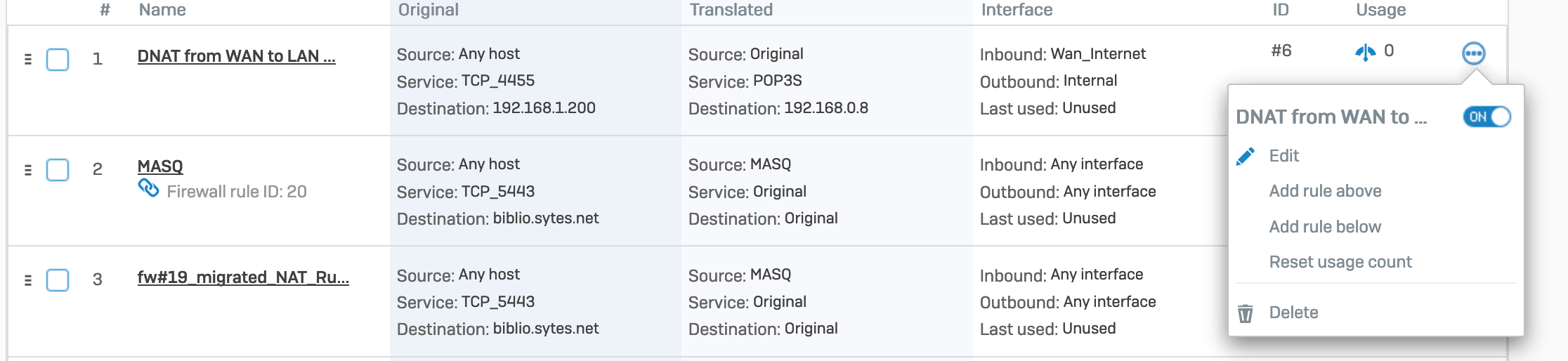Click the Usage column header
1568x361 pixels.
[x=1380, y=10]
